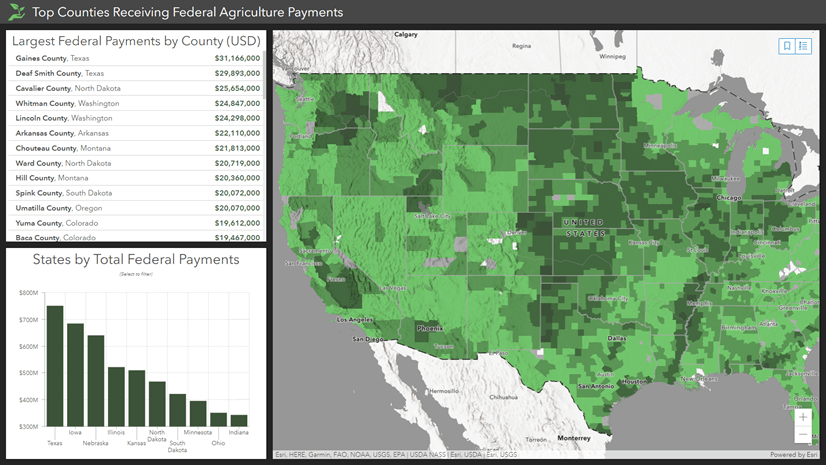Select Arkansas County, Arkansas row
Image resolution: width=826 pixels, height=465 pixels.
(136, 133)
